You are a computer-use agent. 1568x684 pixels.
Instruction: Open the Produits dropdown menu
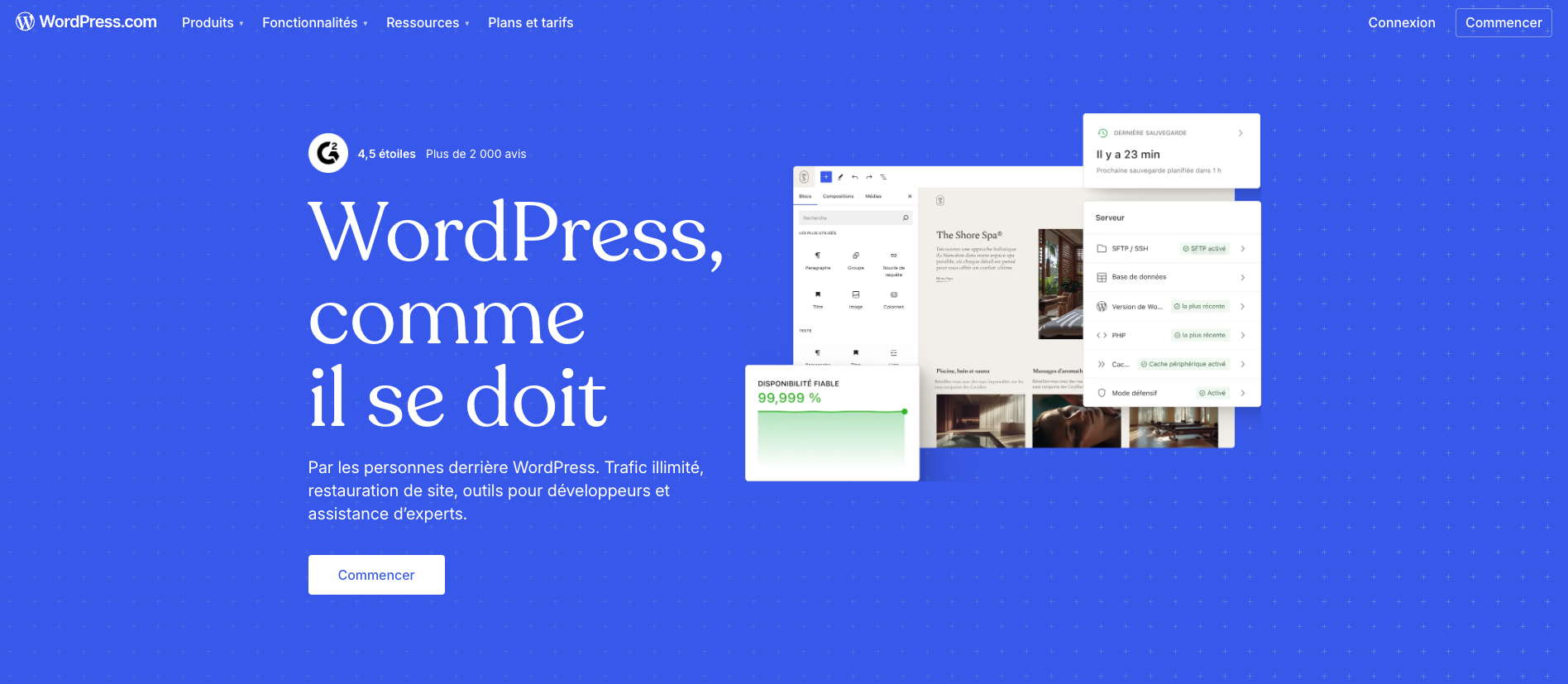[213, 23]
